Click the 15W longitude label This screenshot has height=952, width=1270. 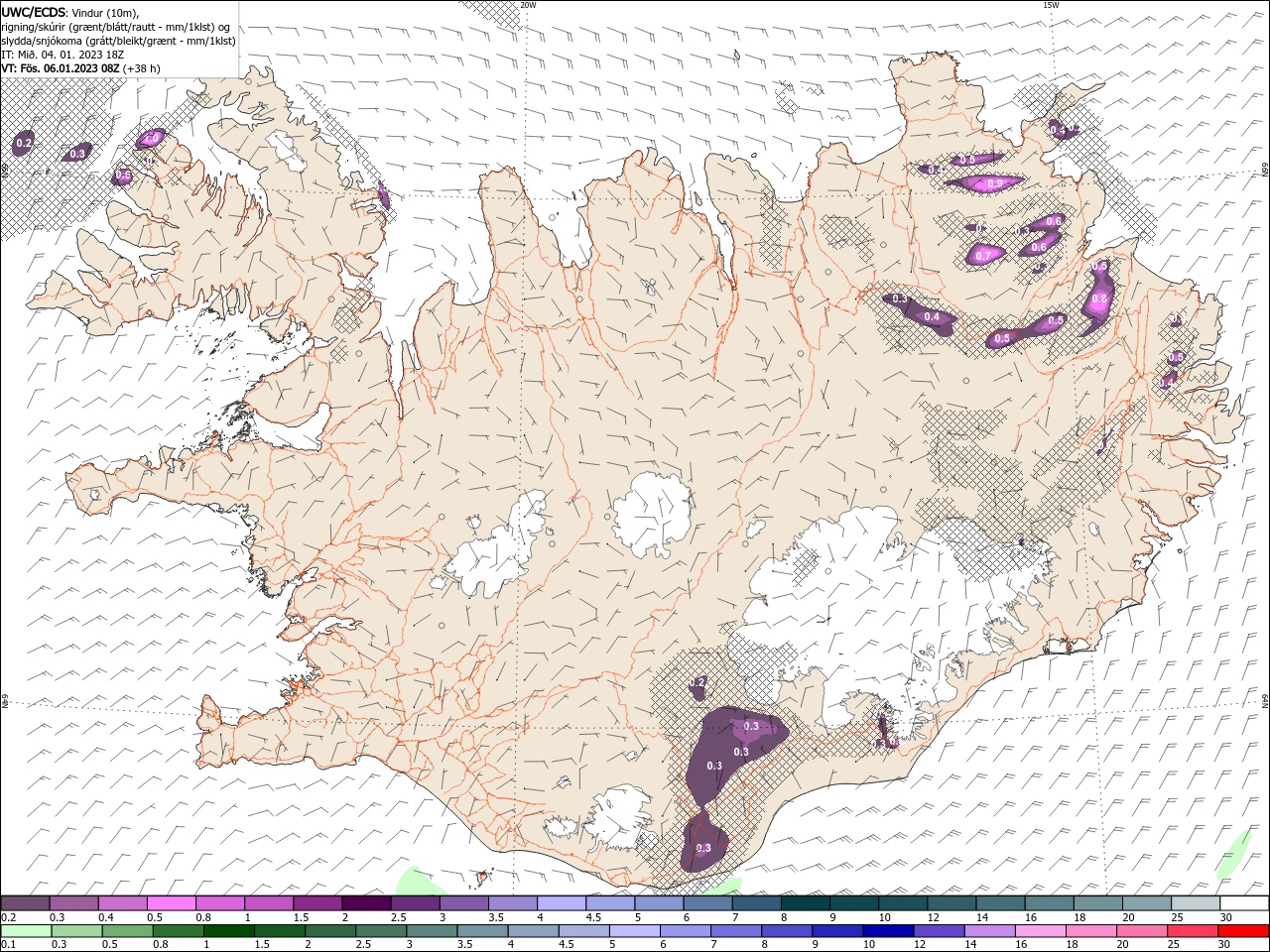(x=1051, y=5)
